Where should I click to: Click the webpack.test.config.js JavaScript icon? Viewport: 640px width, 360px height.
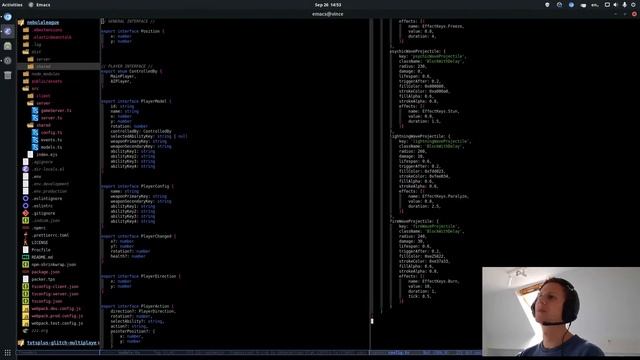(25, 323)
